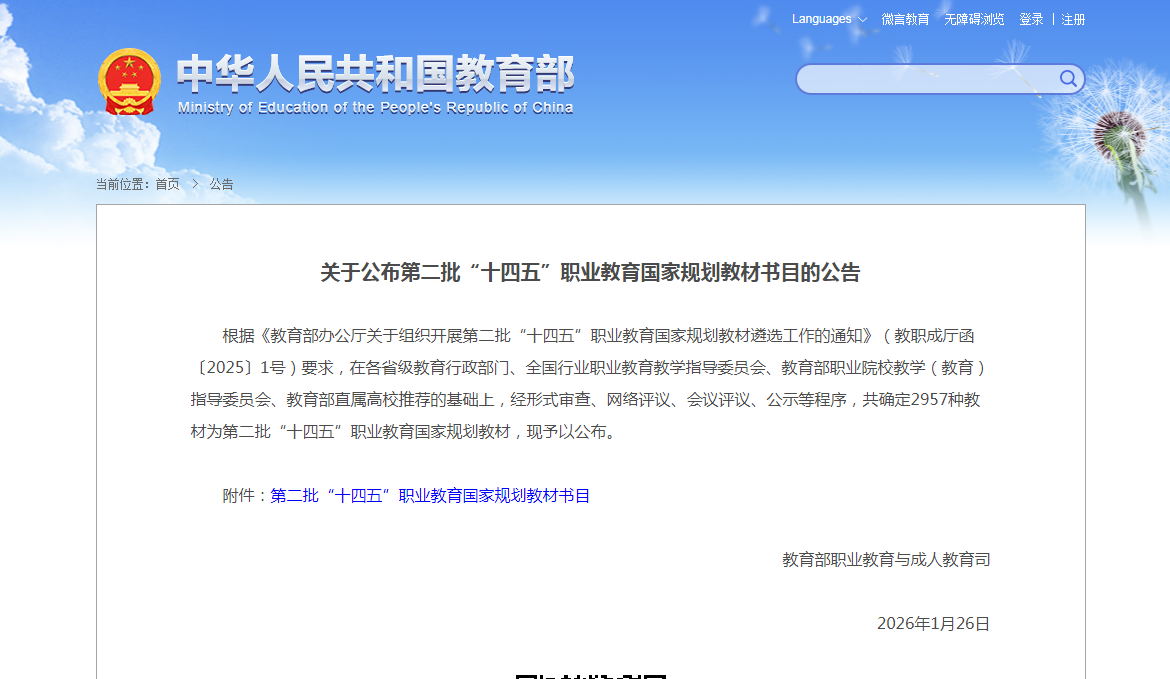The image size is (1170, 679).
Task: Select the 公告 breadcrumb item
Action: (221, 184)
